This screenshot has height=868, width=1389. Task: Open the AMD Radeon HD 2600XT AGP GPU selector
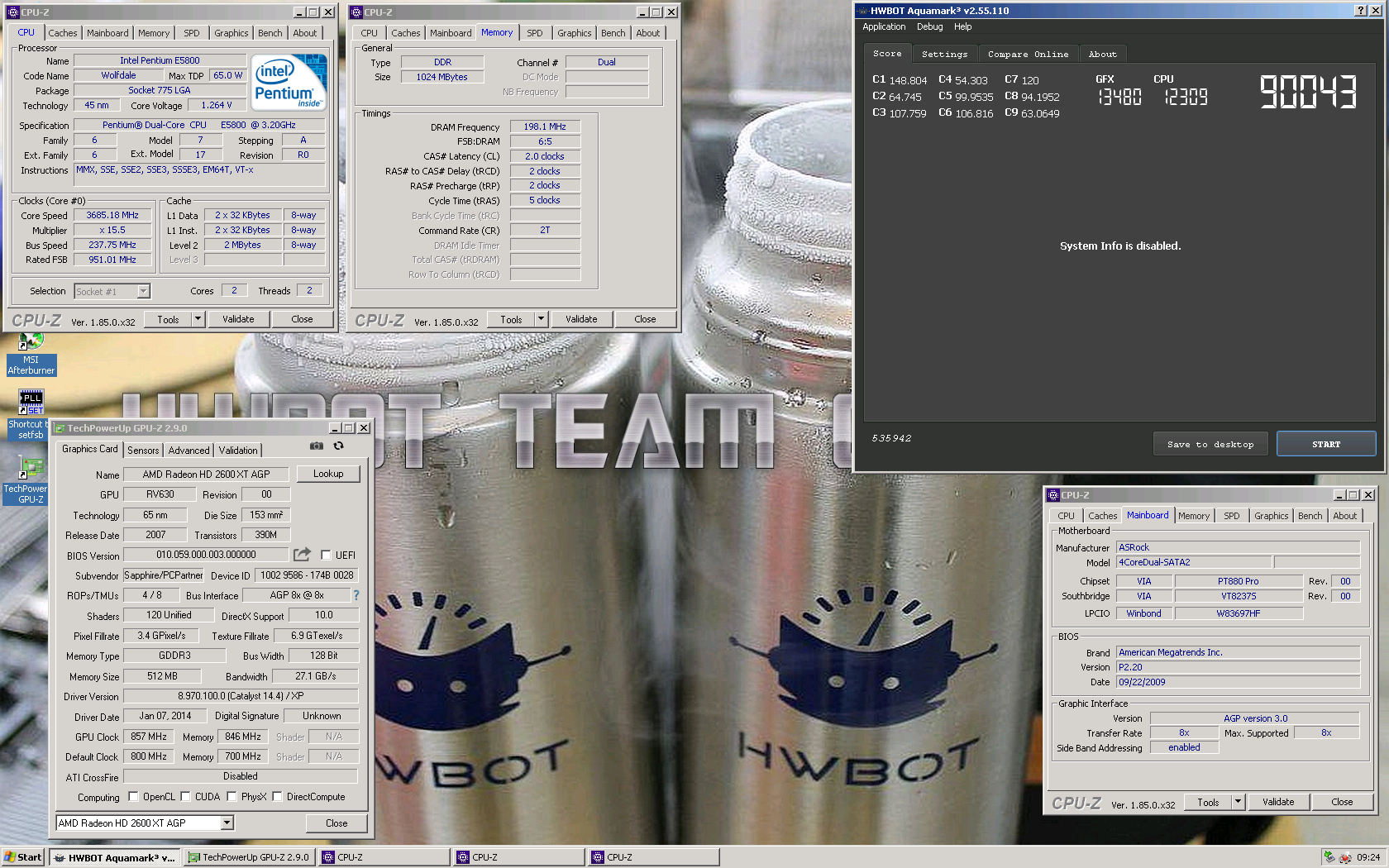click(145, 823)
